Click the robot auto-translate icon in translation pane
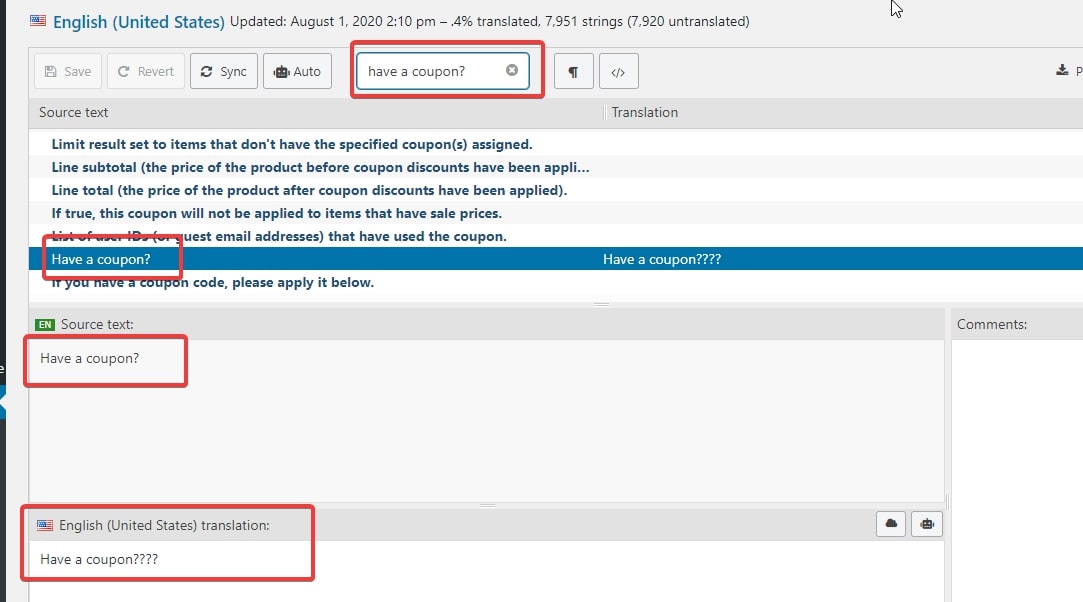Screen dimensions: 1083x602 coord(927,524)
